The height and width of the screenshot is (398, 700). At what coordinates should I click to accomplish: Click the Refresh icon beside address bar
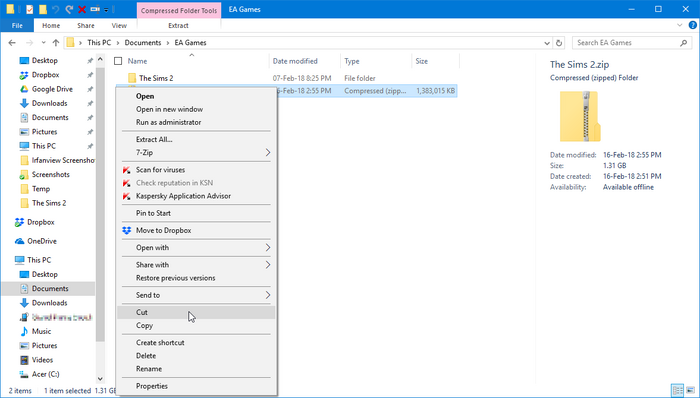(x=558, y=43)
